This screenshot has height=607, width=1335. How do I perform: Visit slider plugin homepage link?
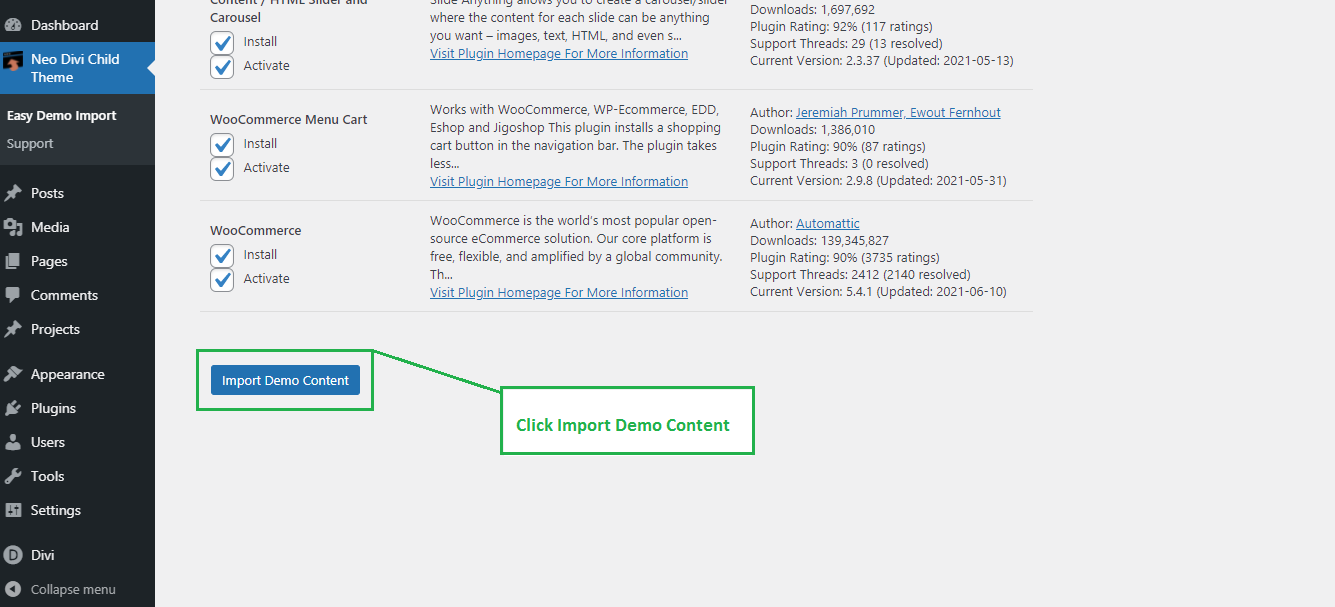pyautogui.click(x=559, y=54)
